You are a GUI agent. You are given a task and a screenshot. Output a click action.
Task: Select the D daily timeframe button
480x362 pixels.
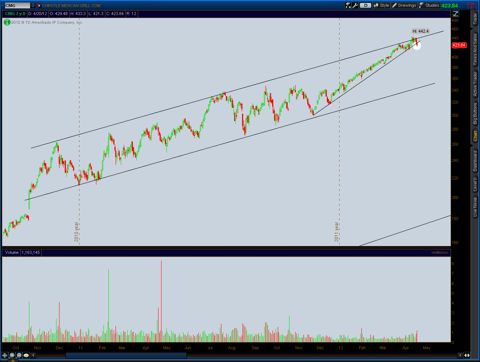[x=365, y=5]
